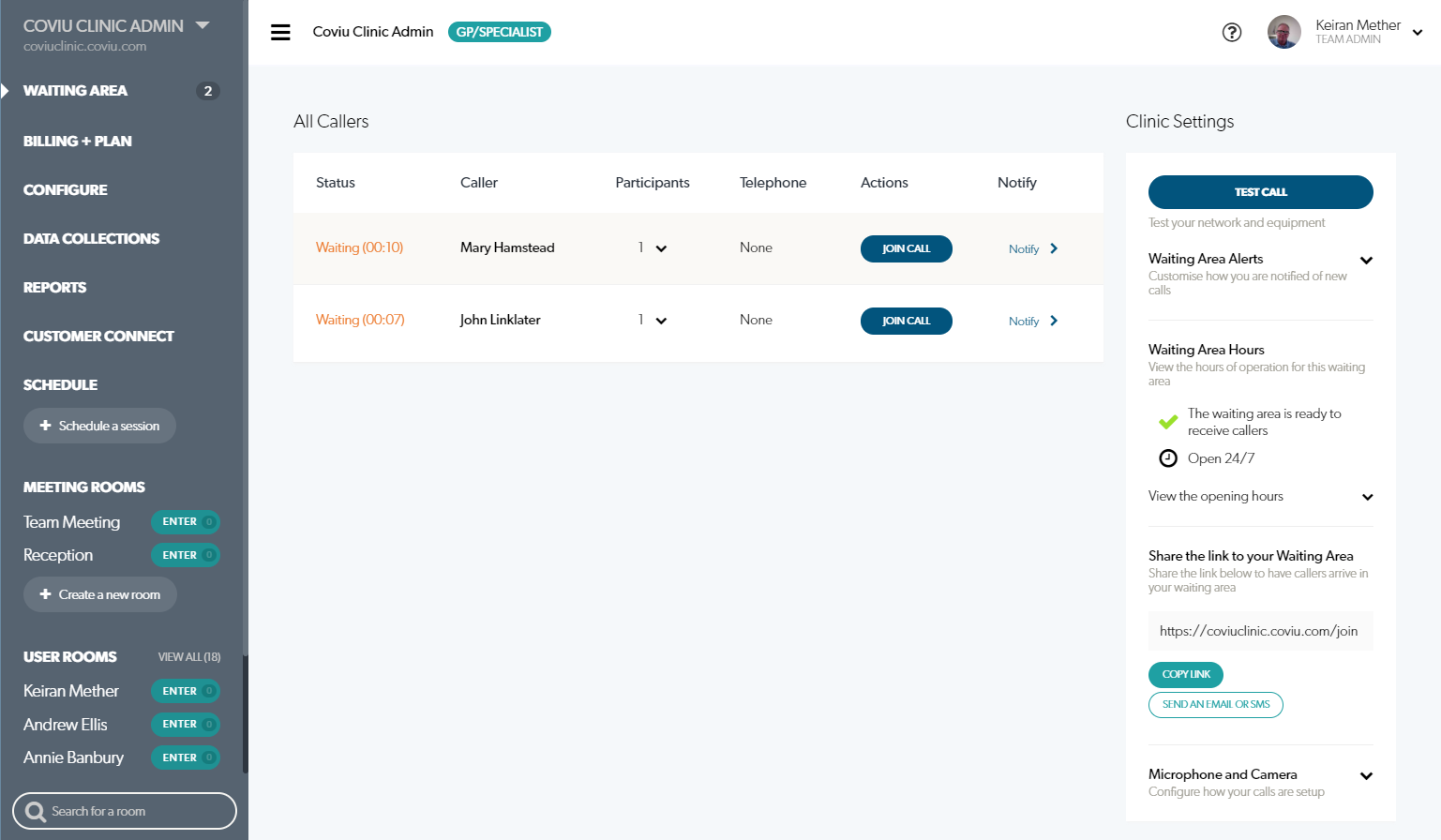Open the Waiting Area section
The height and width of the screenshot is (840, 1441).
75,91
